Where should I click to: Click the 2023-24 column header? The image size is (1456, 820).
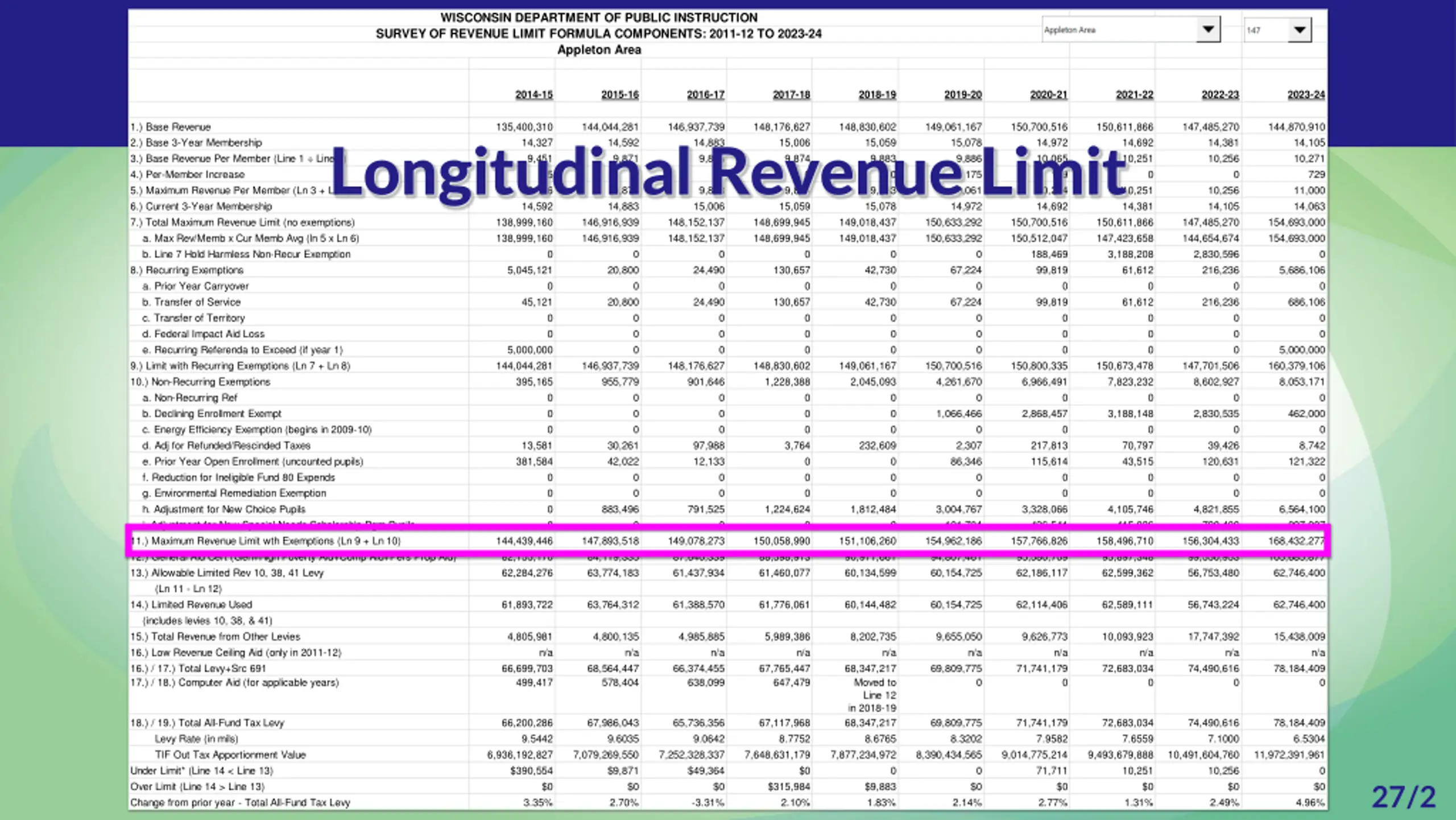pos(1306,94)
